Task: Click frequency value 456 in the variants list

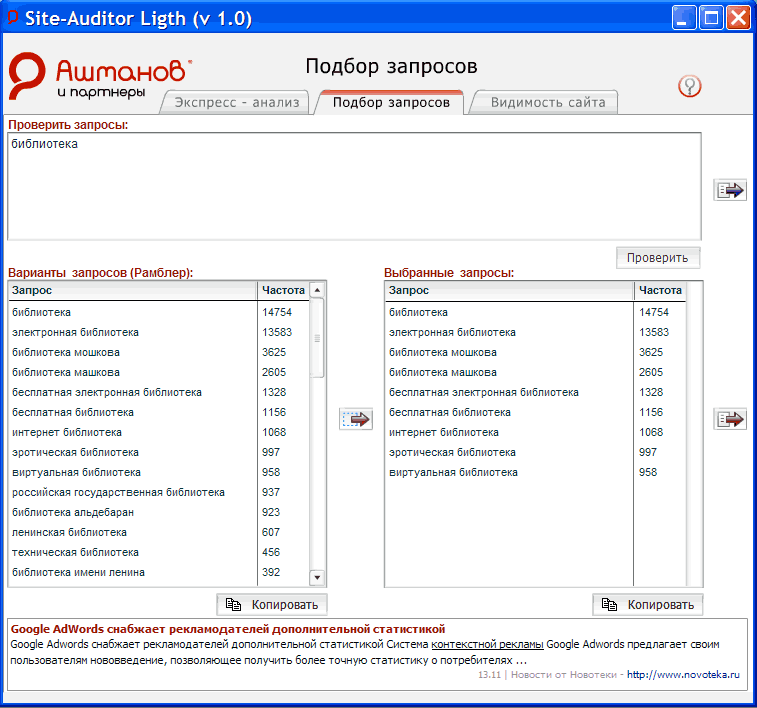Action: pos(271,553)
